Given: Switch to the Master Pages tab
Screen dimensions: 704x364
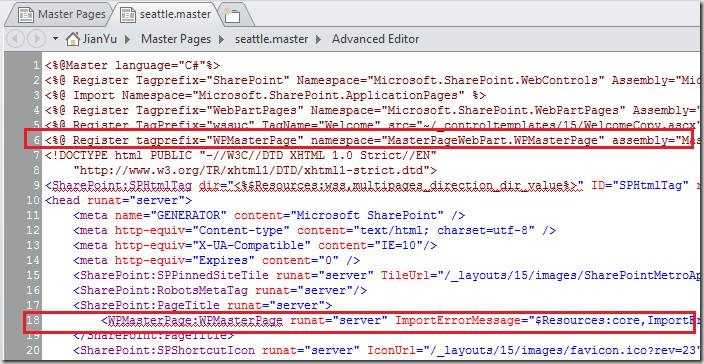Looking at the screenshot, I should [58, 14].
